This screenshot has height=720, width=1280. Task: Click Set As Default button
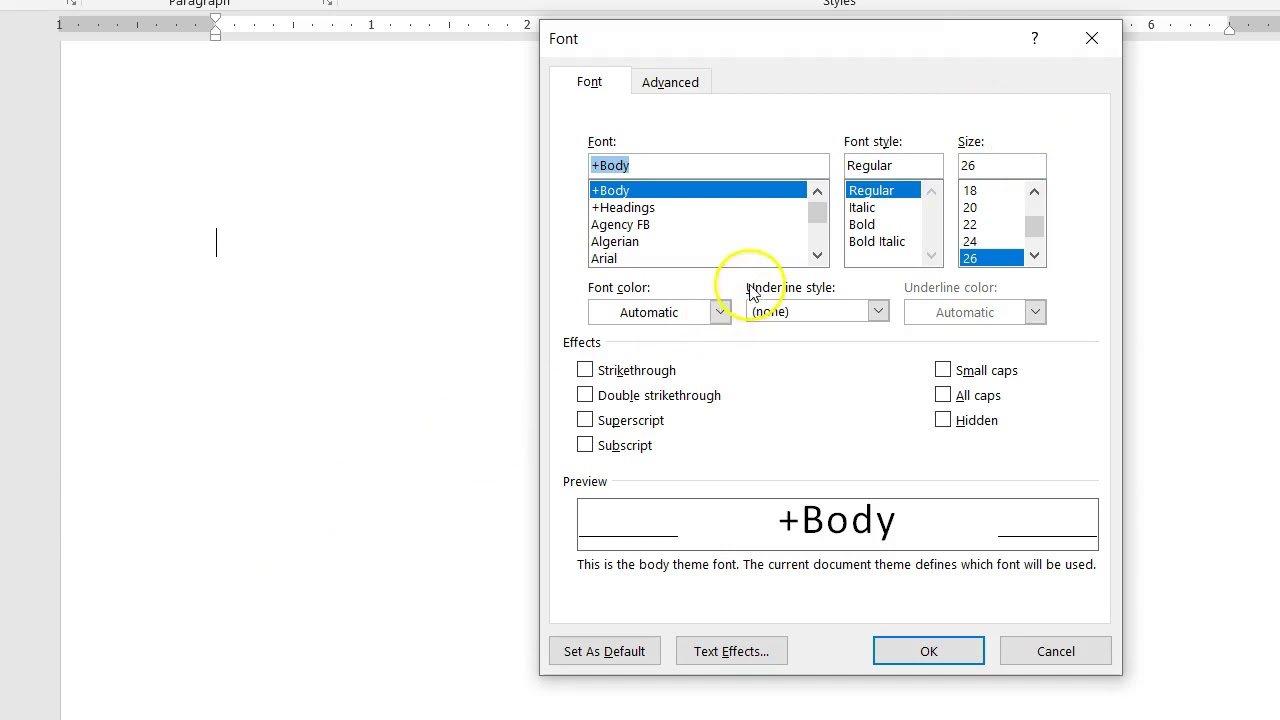pos(604,651)
